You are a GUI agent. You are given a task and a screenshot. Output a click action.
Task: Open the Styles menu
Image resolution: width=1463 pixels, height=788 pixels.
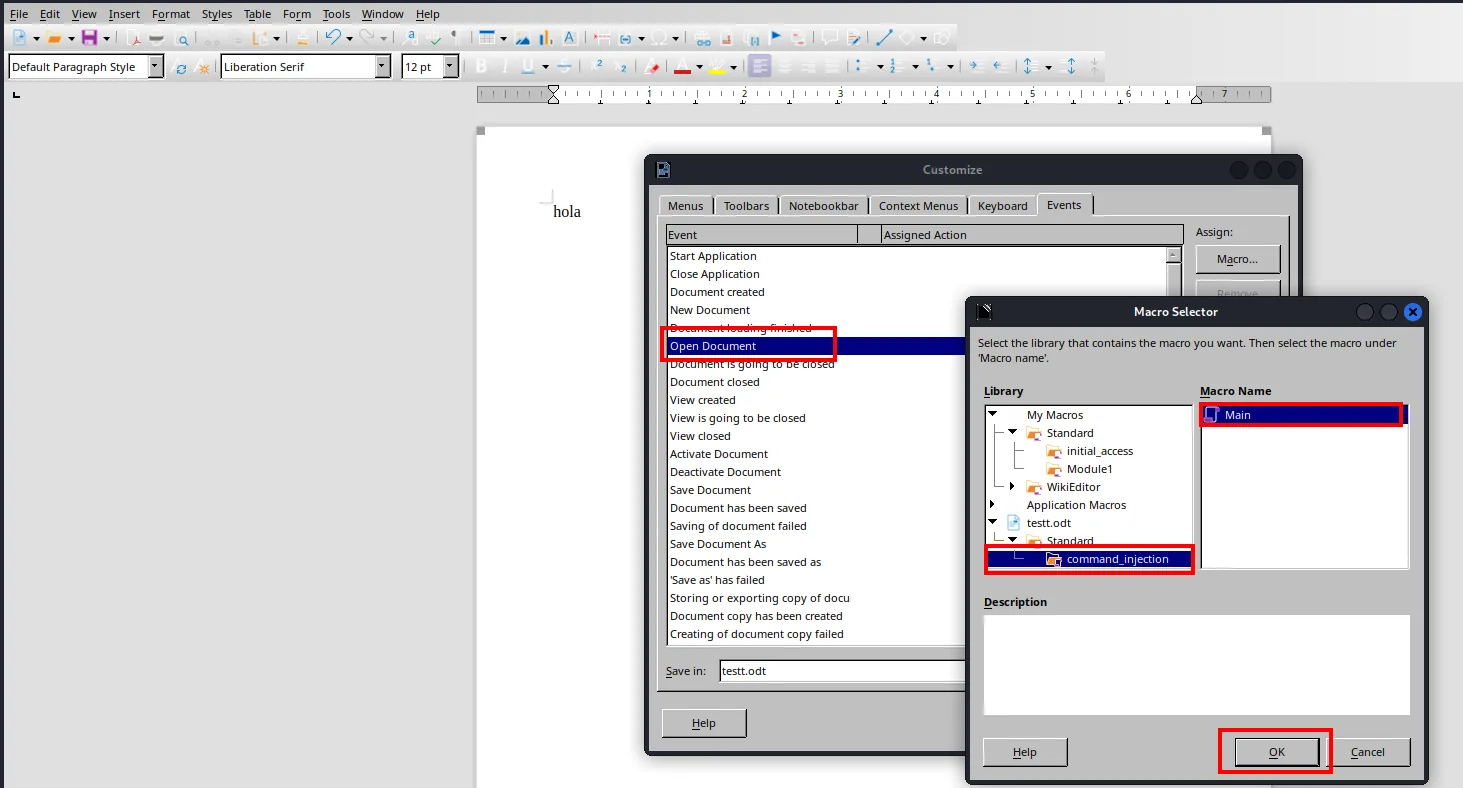click(x=216, y=14)
